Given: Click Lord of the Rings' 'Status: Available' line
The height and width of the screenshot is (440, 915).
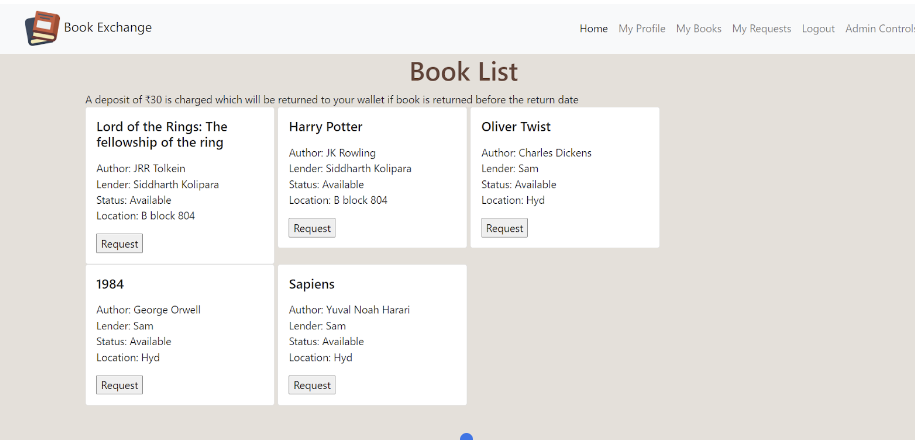Looking at the screenshot, I should pyautogui.click(x=134, y=200).
